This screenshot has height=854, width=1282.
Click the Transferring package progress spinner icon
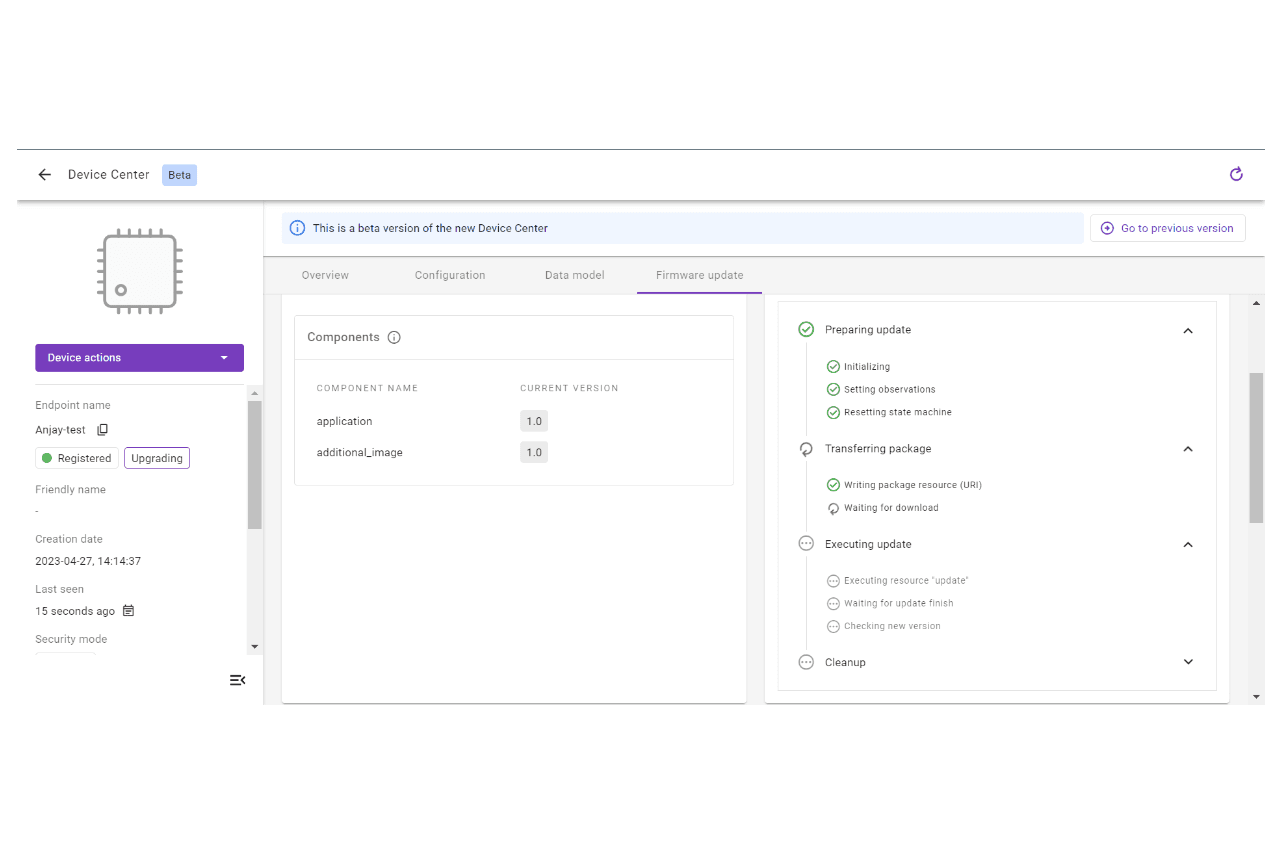[806, 449]
